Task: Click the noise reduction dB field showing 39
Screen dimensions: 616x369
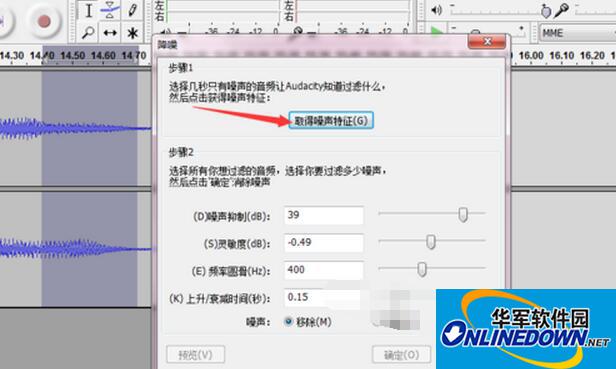Action: (324, 215)
